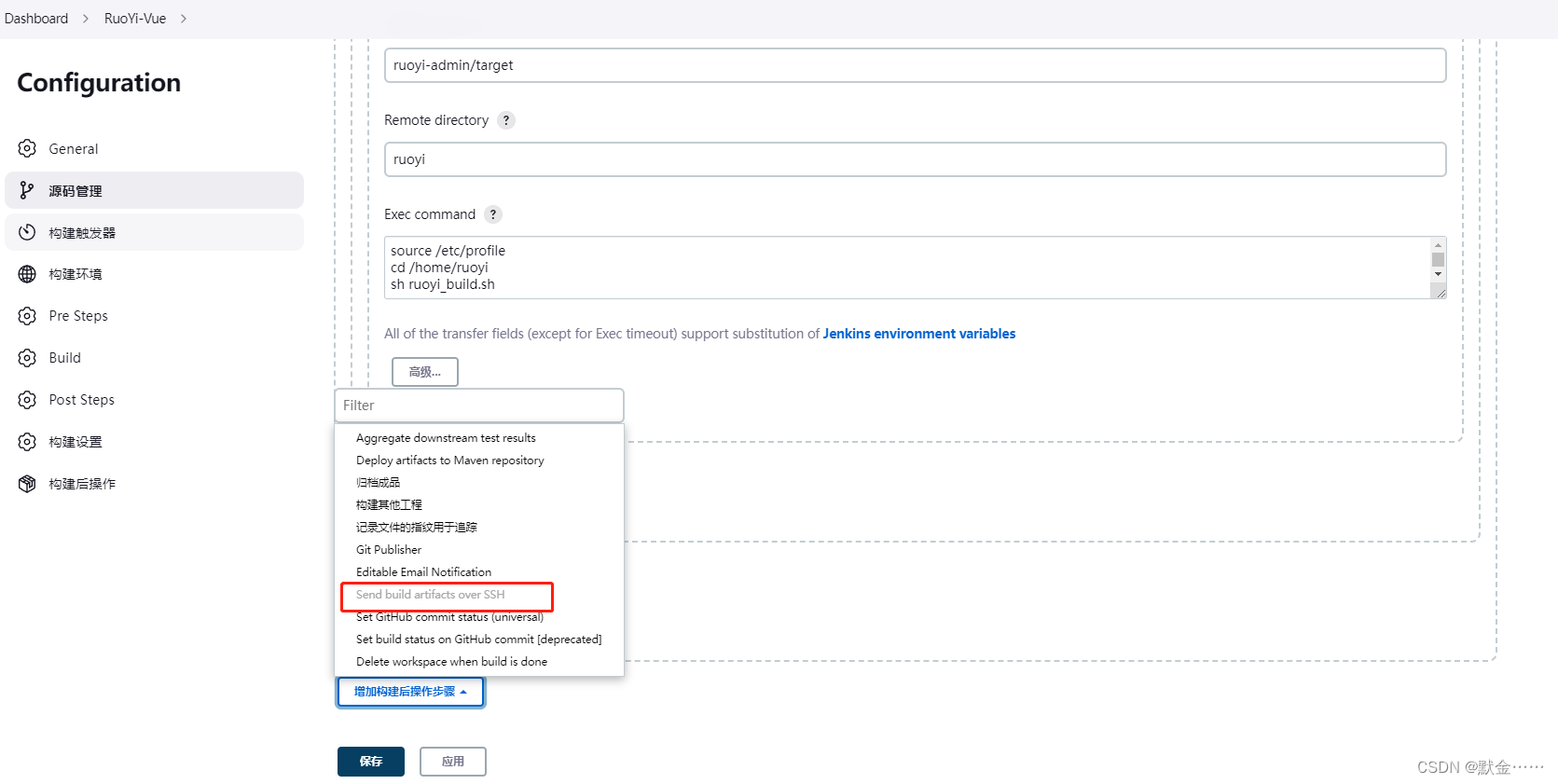The height and width of the screenshot is (784, 1558).
Task: Click the Remote directory ruoyi field
Action: (915, 159)
